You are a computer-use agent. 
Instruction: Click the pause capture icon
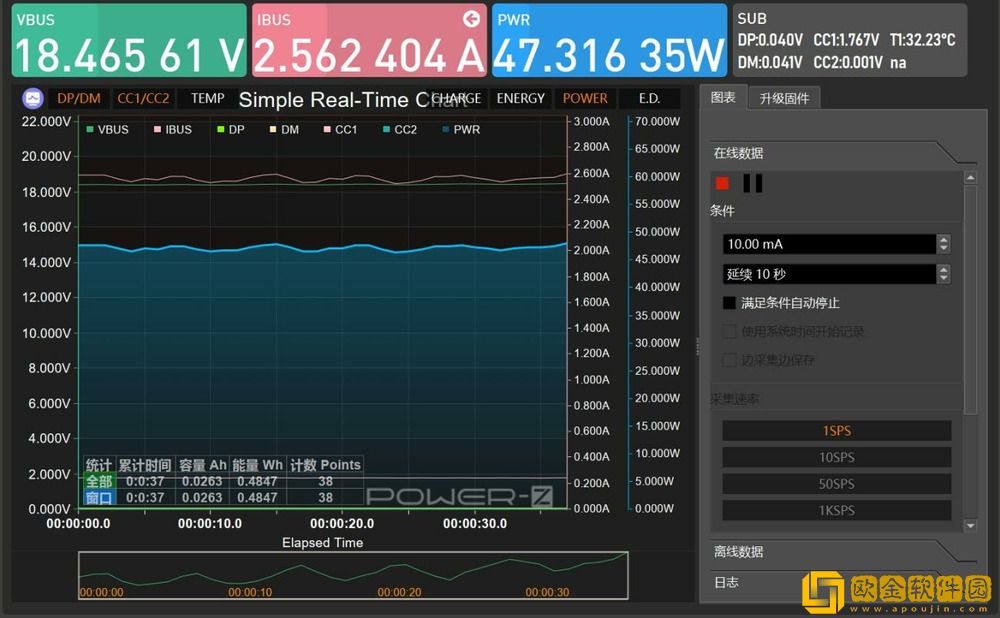point(751,183)
